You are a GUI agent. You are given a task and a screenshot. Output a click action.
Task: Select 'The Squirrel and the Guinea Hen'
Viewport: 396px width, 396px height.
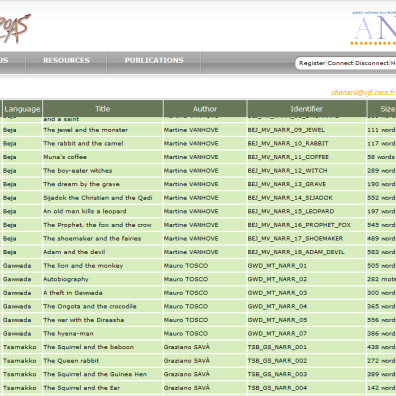(95, 374)
